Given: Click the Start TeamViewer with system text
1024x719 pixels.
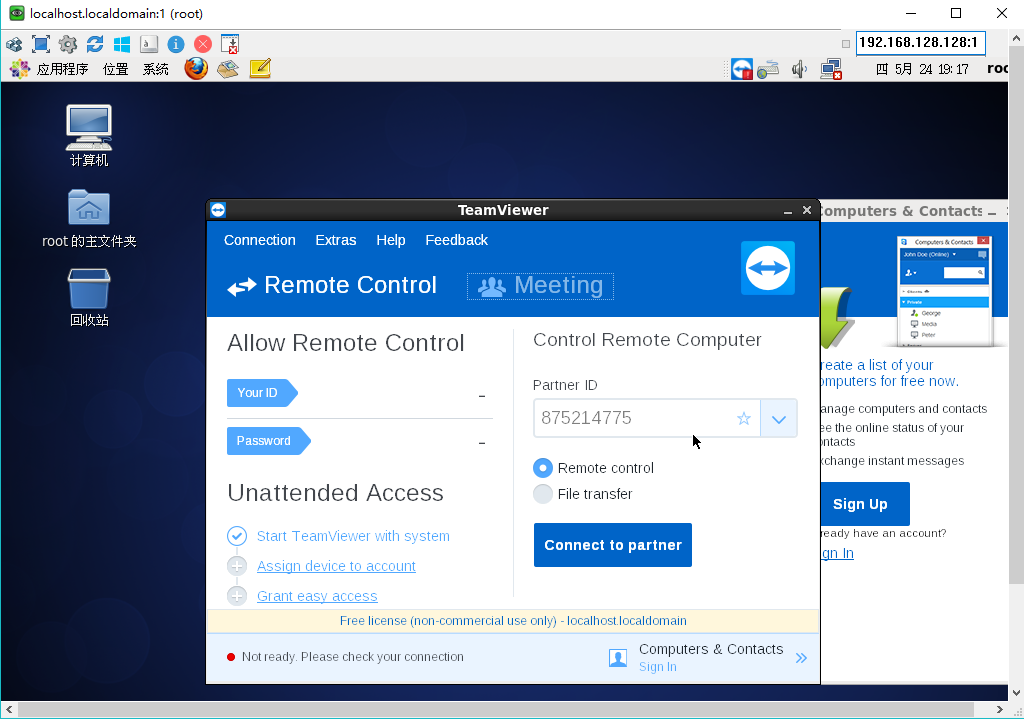Looking at the screenshot, I should (353, 536).
